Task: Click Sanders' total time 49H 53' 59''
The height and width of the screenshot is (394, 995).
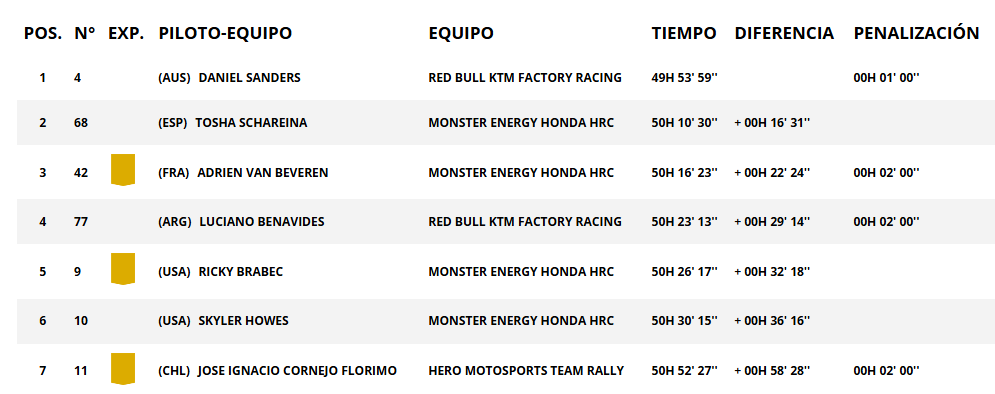Action: point(685,78)
